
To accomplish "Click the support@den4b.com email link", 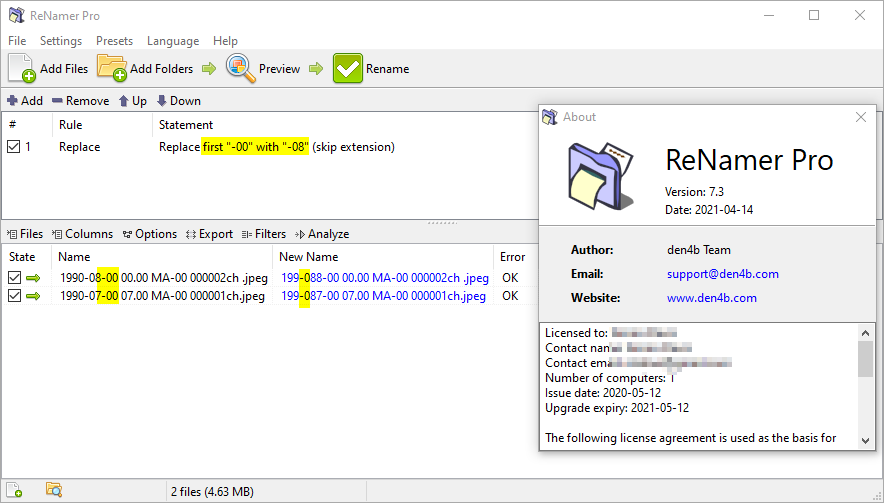I will tap(723, 274).
